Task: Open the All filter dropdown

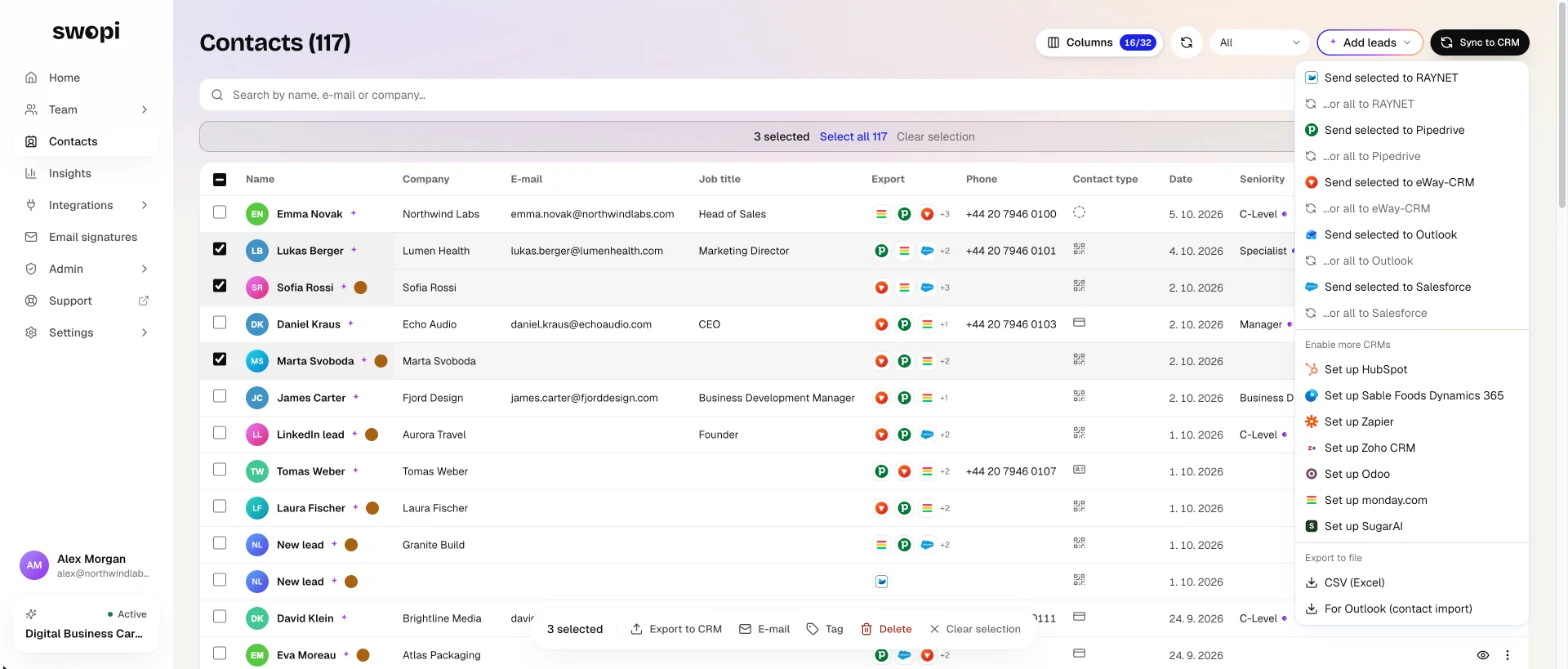Action: [1259, 42]
